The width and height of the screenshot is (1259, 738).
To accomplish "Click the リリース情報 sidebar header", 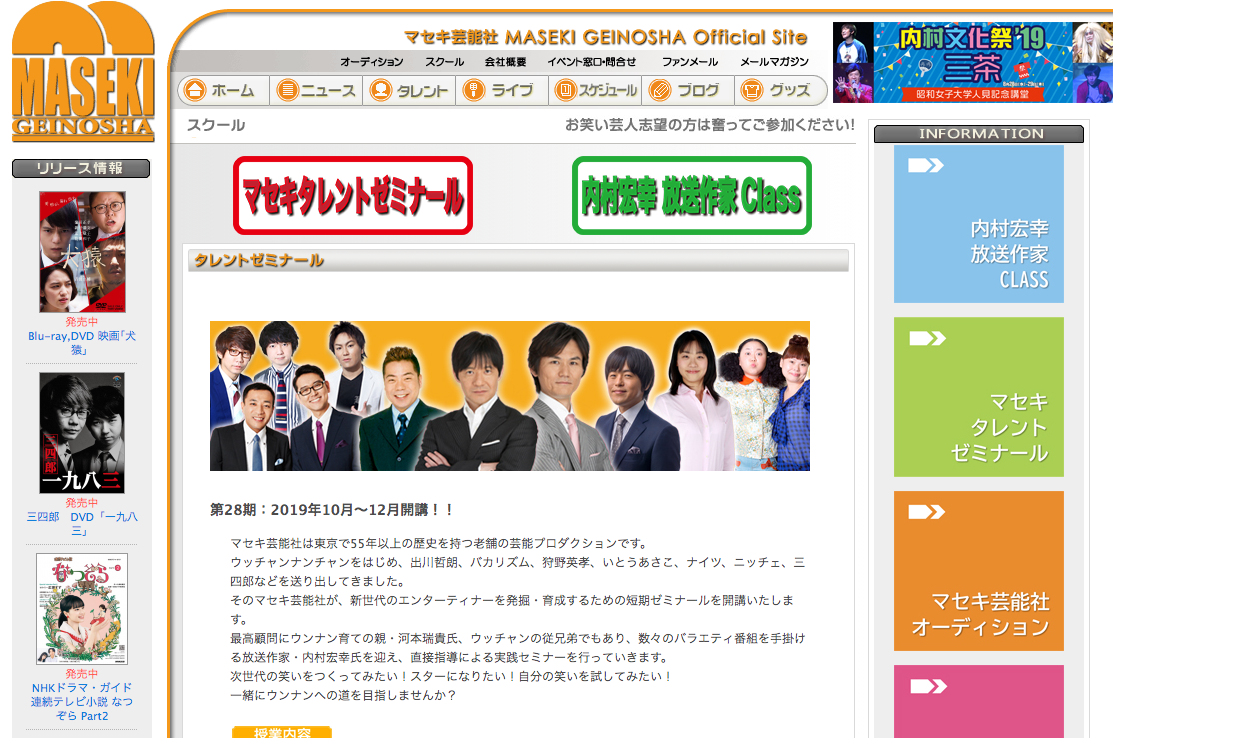I will point(81,168).
